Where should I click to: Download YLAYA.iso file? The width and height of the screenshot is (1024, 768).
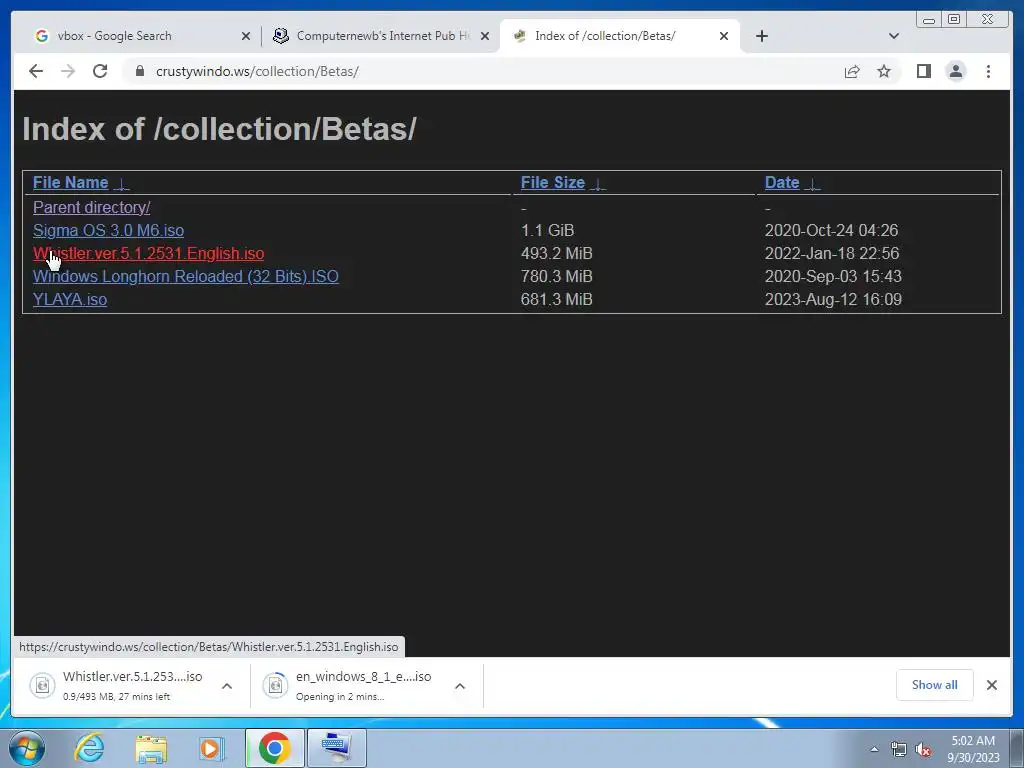[x=70, y=299]
